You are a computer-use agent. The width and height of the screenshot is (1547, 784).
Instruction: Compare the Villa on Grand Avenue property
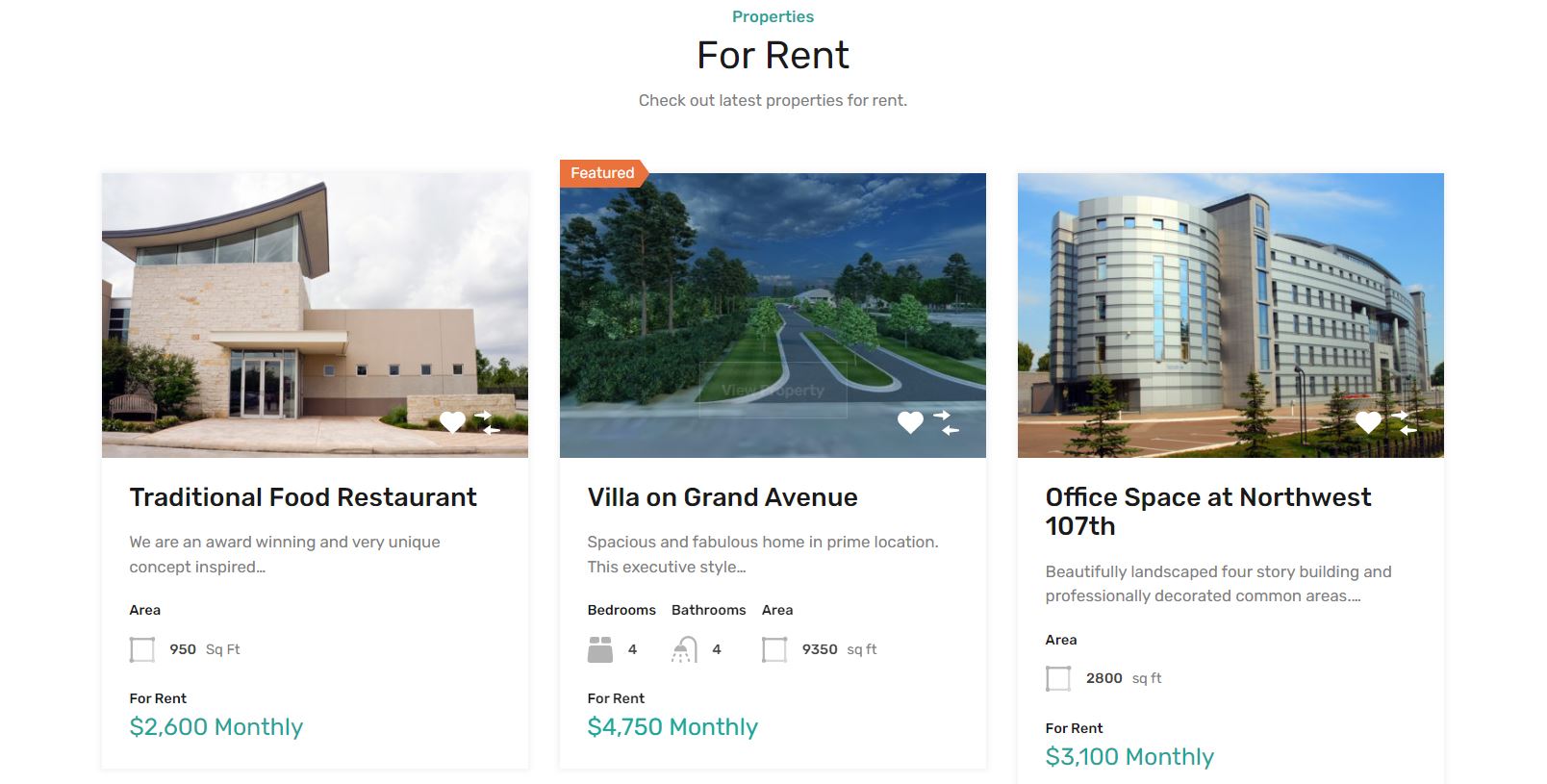(947, 422)
